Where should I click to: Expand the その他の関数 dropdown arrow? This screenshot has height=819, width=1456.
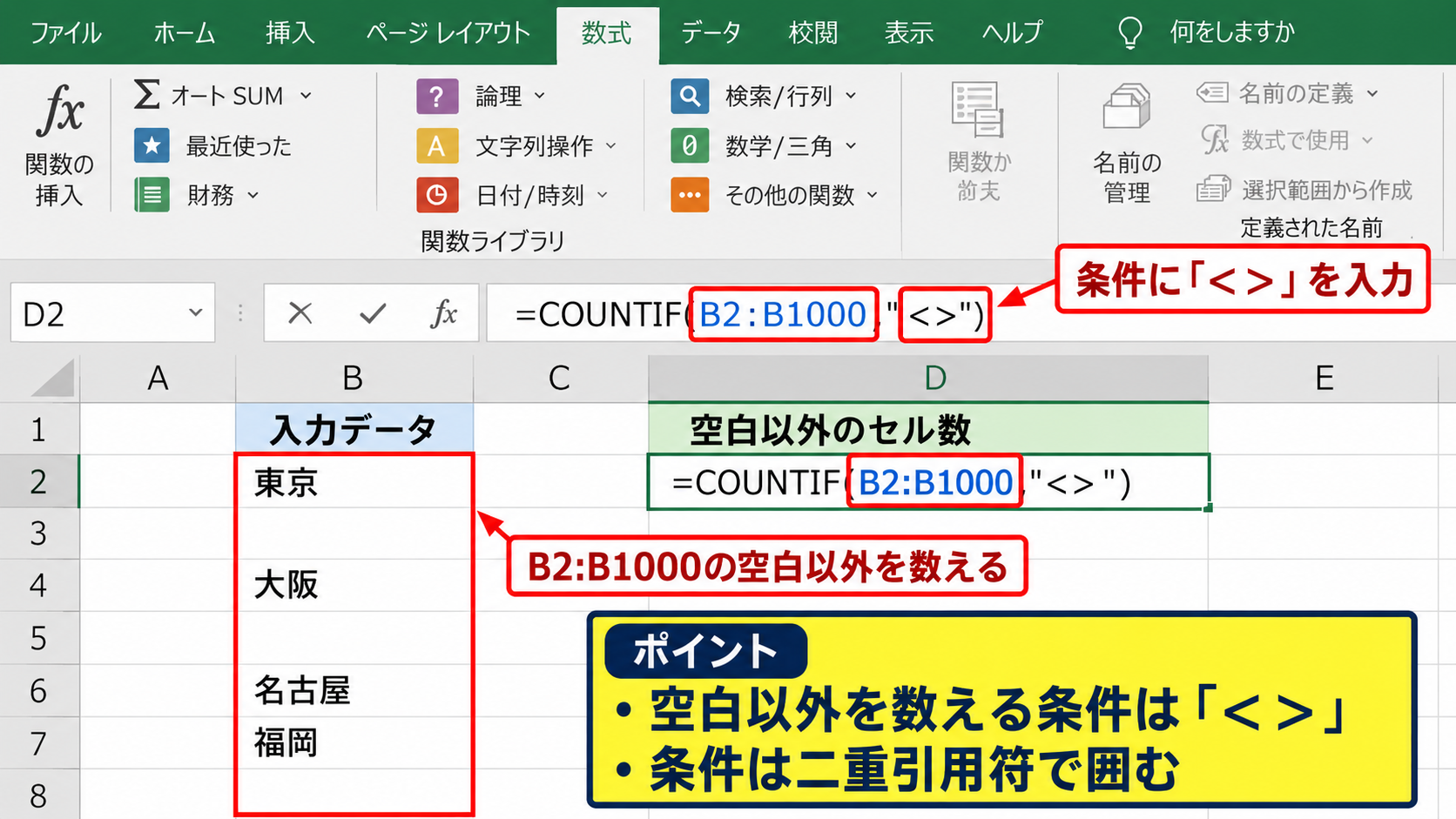(872, 195)
